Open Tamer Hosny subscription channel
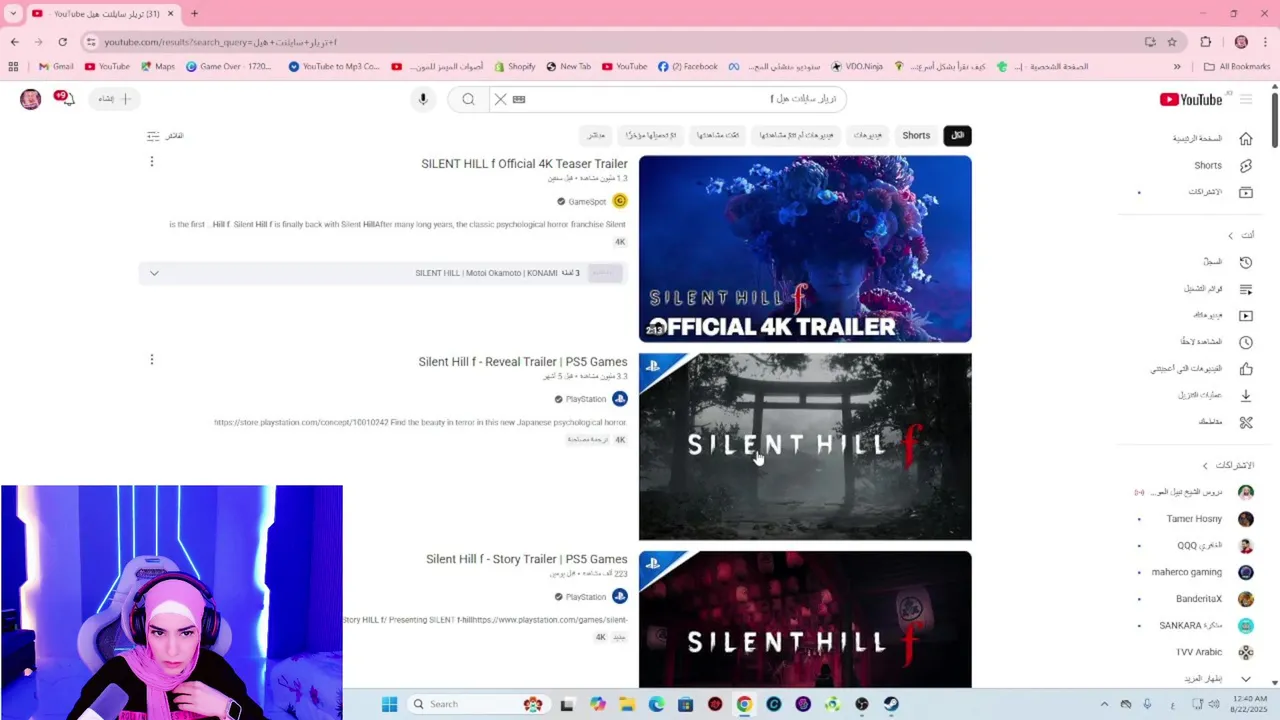Viewport: 1280px width, 720px height. pos(1194,519)
